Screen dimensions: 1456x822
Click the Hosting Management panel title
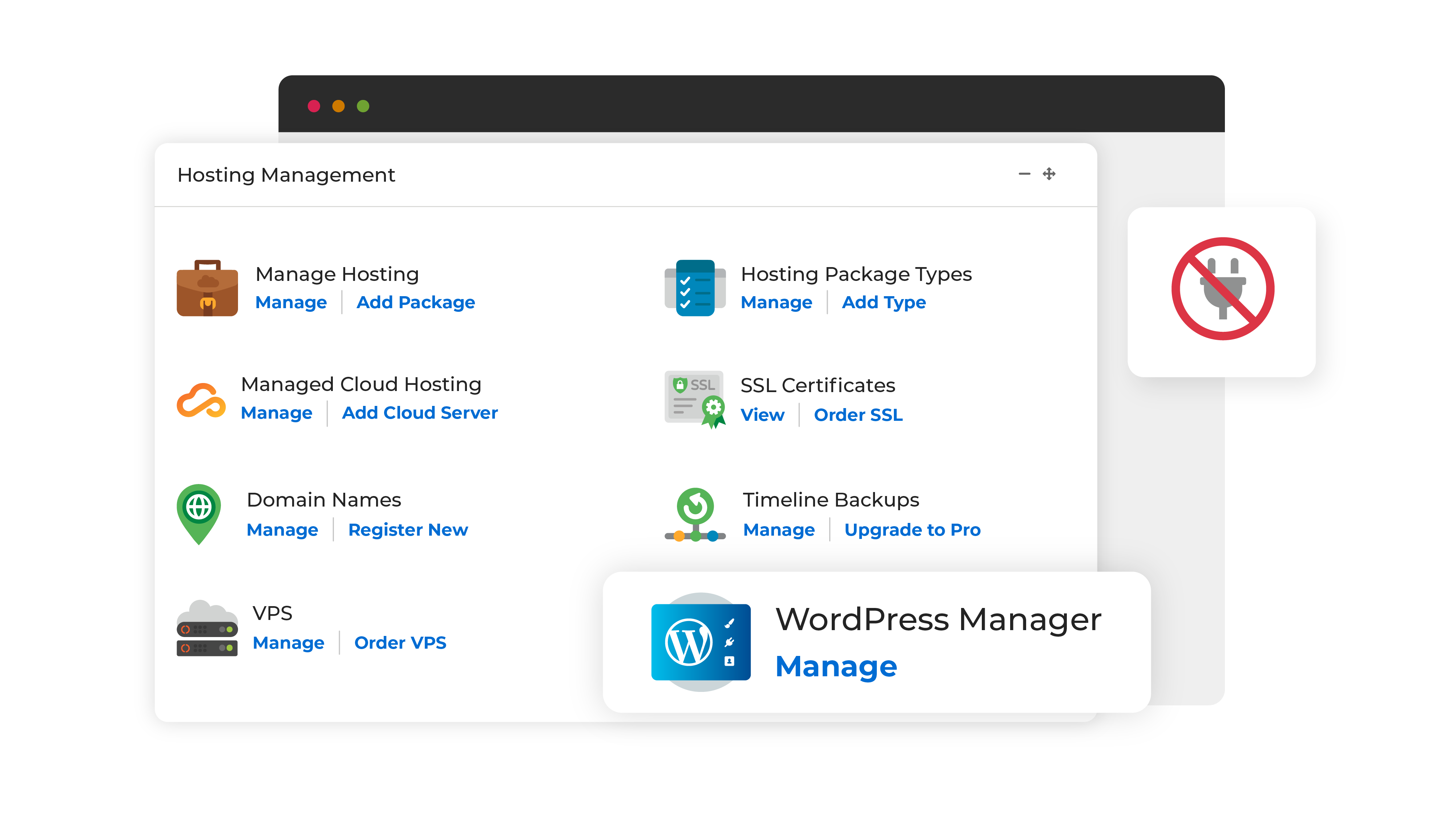[x=286, y=175]
